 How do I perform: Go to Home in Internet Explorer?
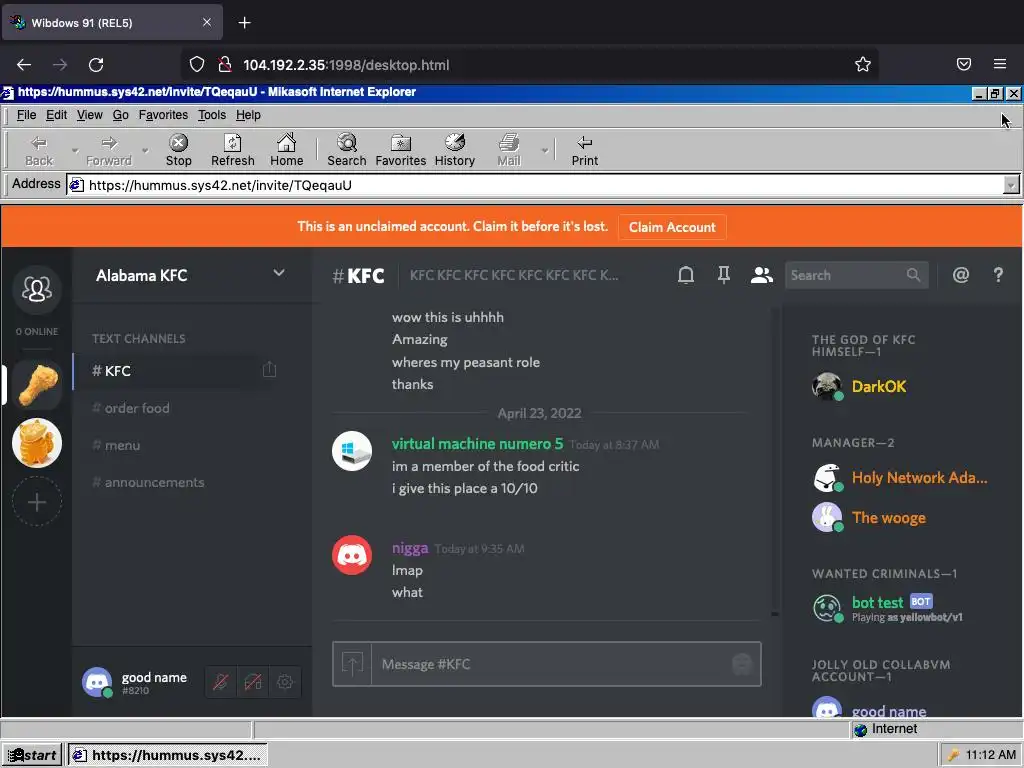click(287, 150)
